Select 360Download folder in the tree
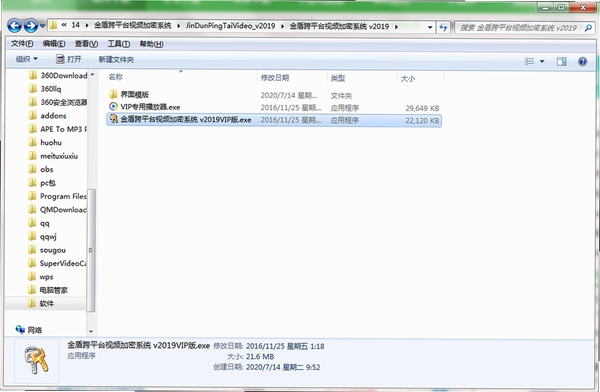 pos(58,75)
